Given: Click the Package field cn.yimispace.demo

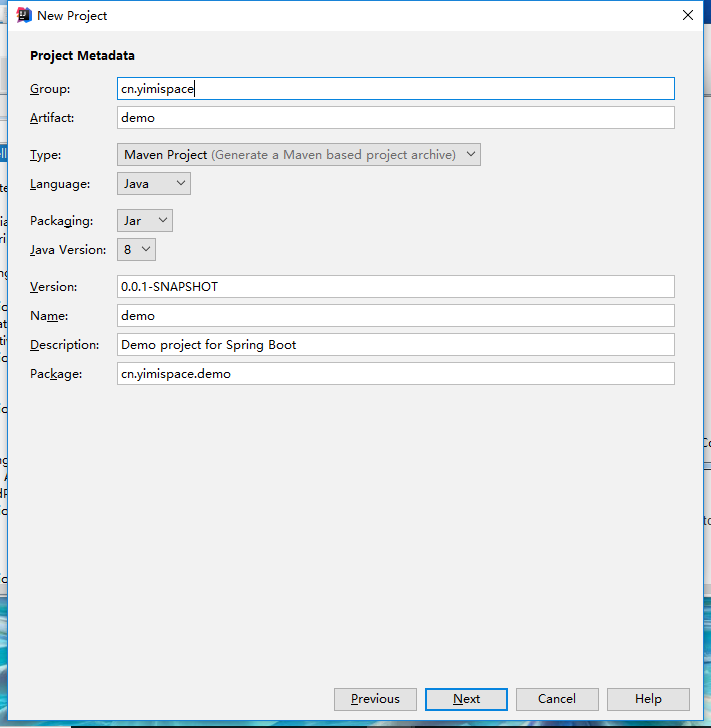Looking at the screenshot, I should coord(396,374).
